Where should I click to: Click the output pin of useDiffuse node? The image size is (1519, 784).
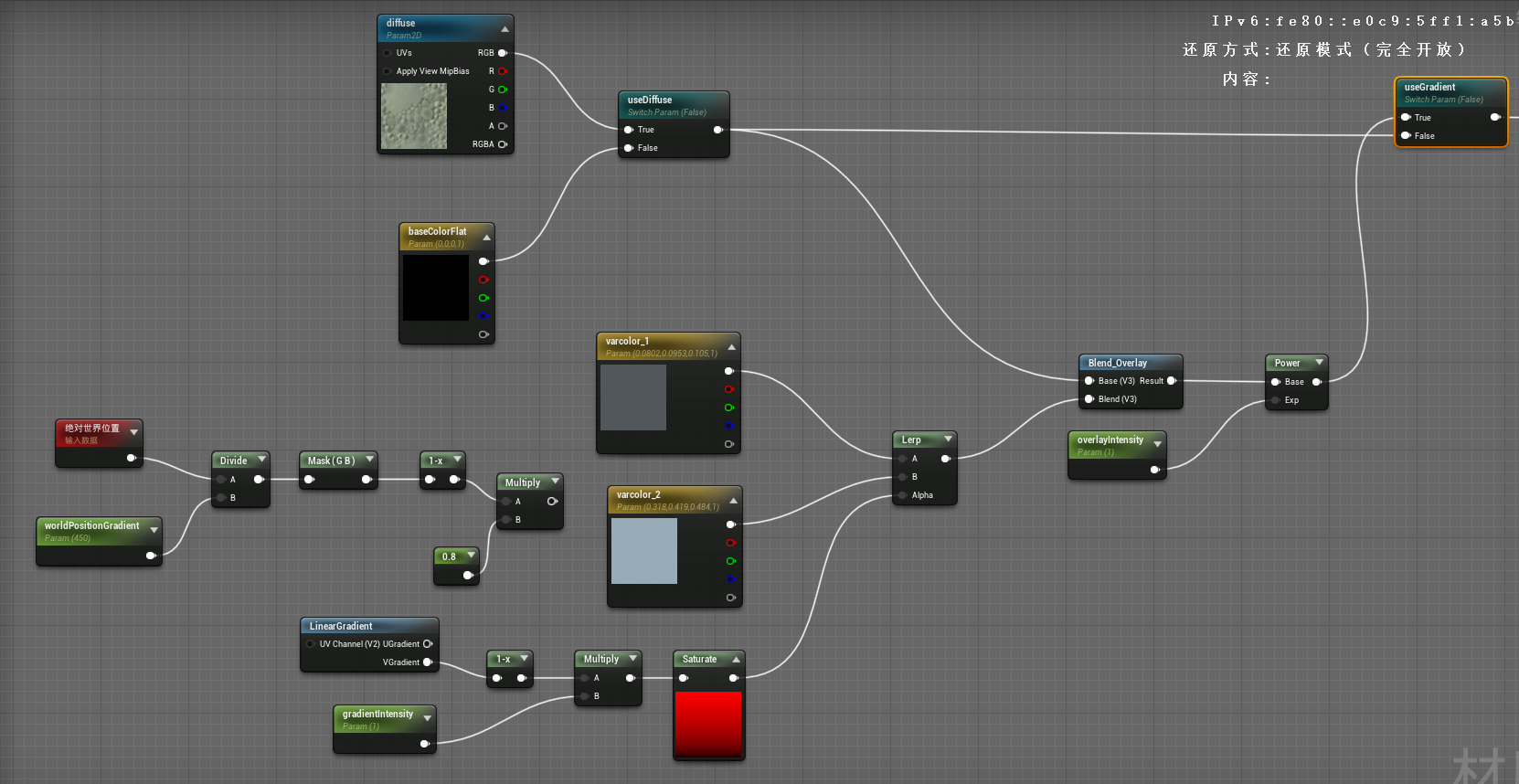pos(717,130)
